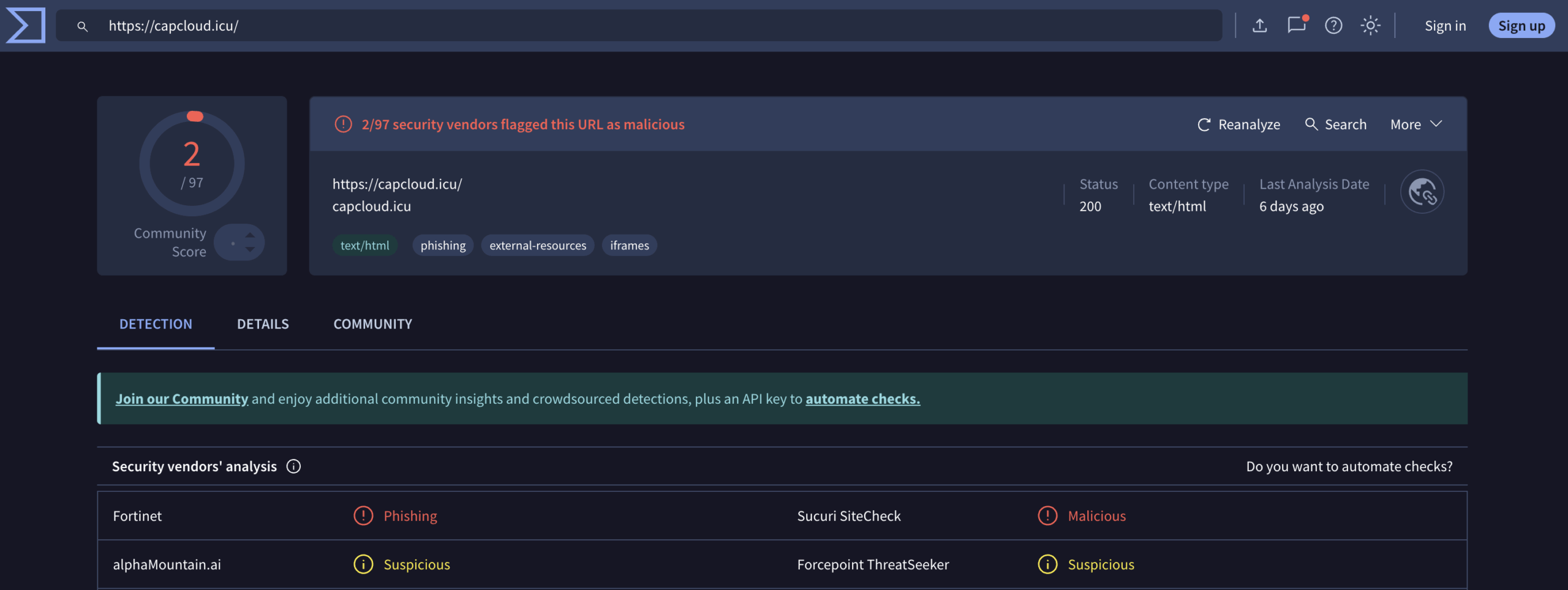Click the Status 200 value

(1090, 206)
